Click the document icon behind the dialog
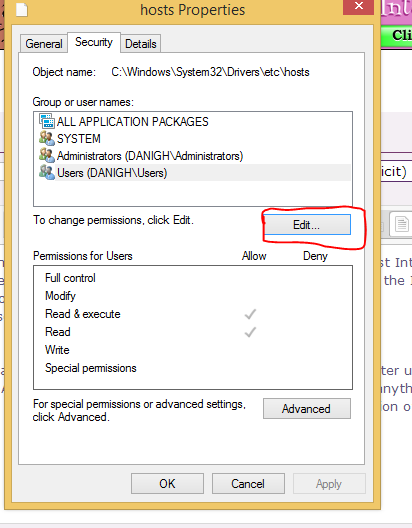Viewport: 412px width, 528px height. click(402, 224)
